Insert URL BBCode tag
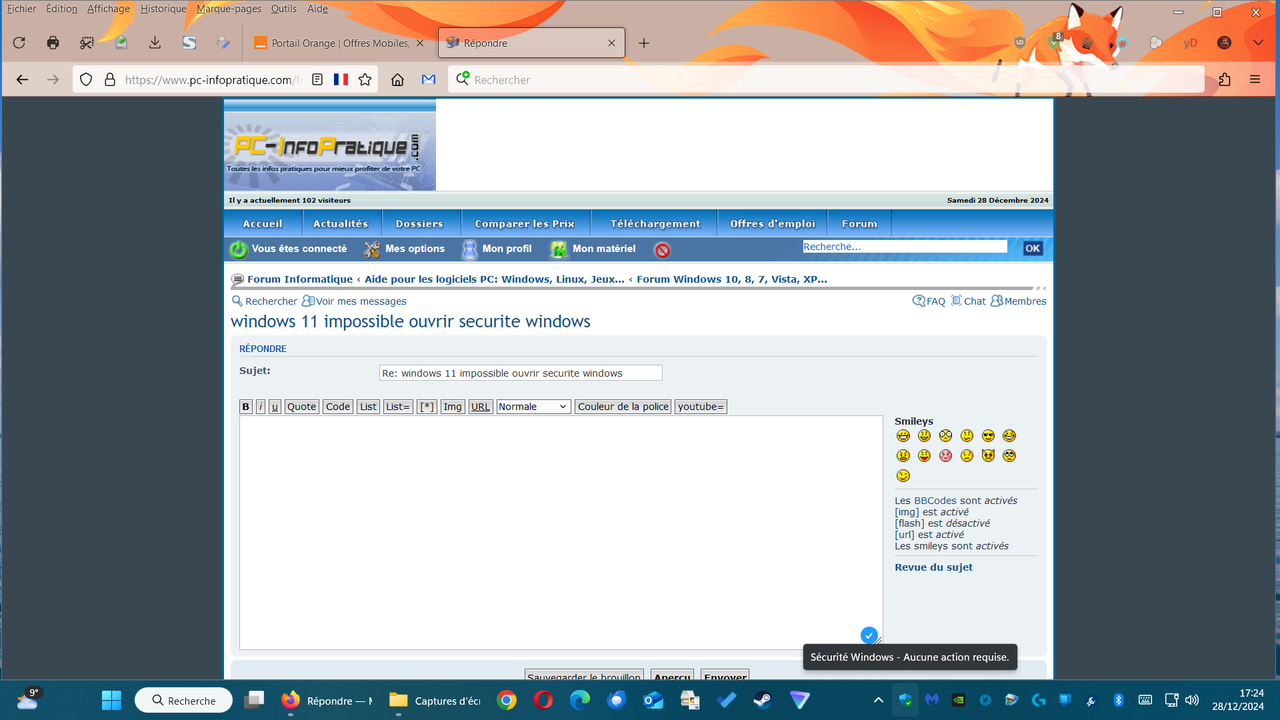This screenshot has width=1280, height=720. [x=481, y=406]
